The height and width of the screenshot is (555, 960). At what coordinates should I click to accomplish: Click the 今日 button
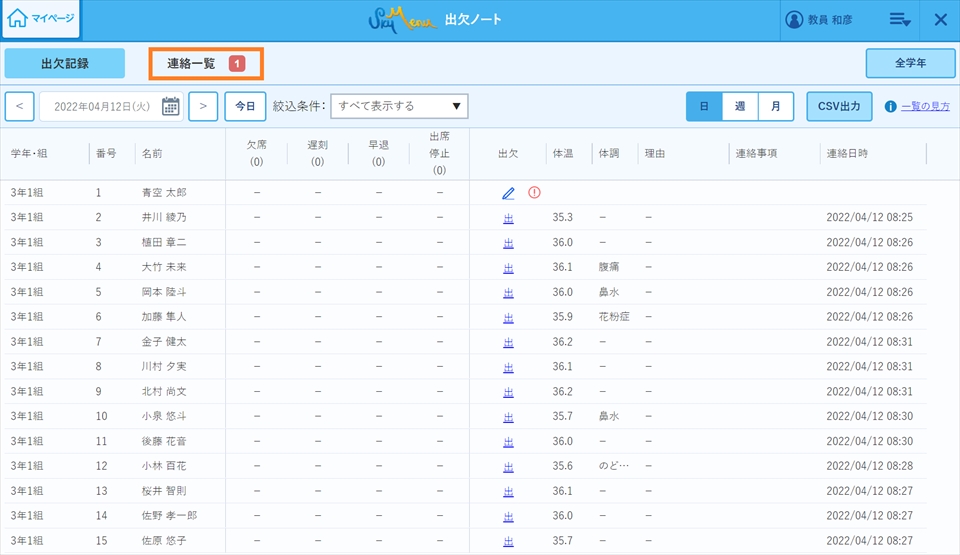click(x=245, y=106)
